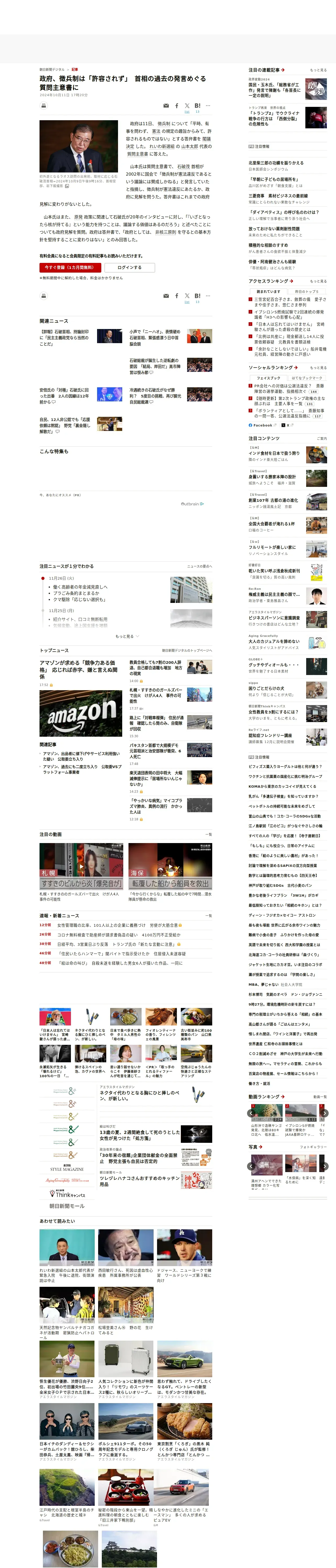Open もっと見る beside アクセスランキング
The image size is (336, 1568).
tap(318, 281)
